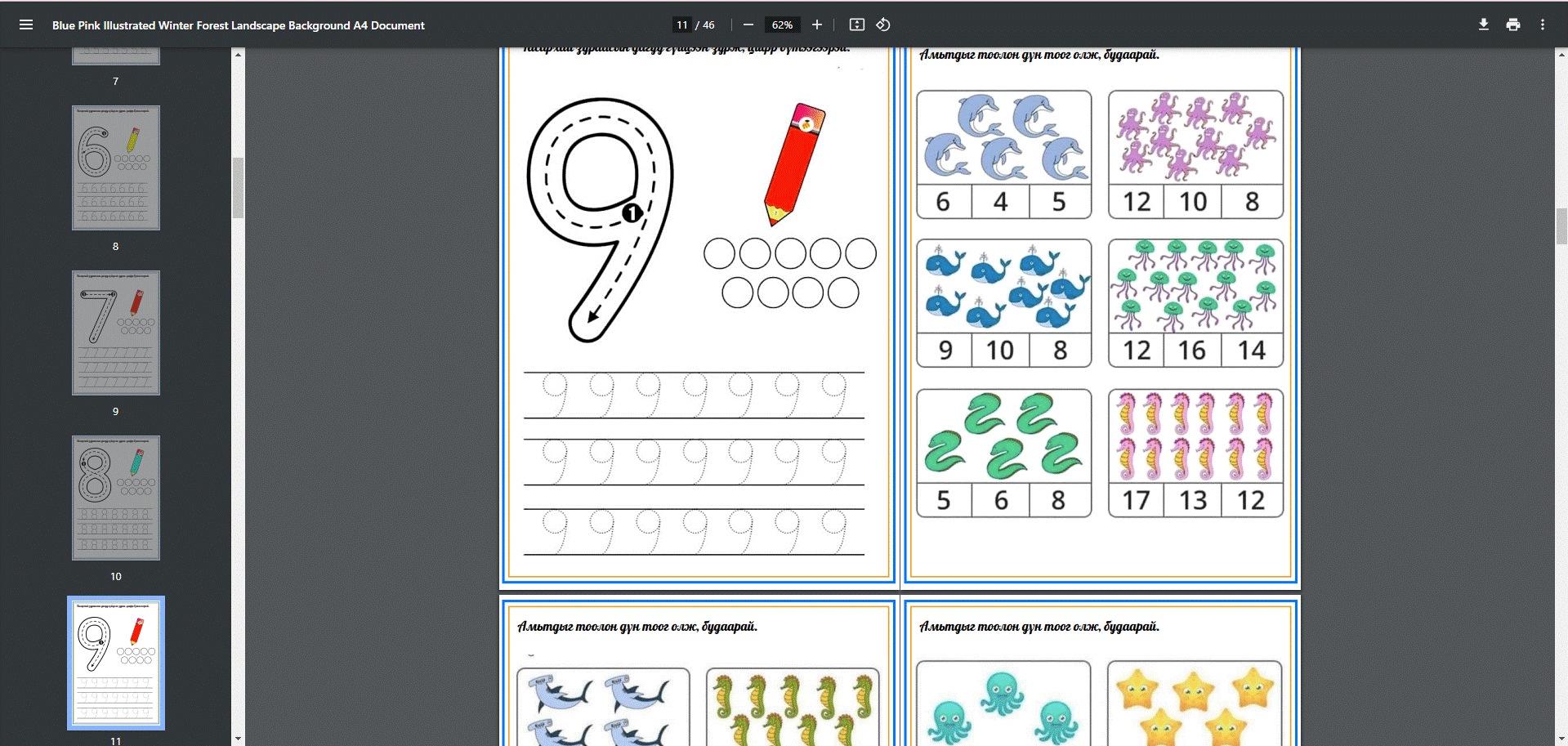The width and height of the screenshot is (1568, 746).
Task: Download the PDF file
Action: pos(1483,25)
